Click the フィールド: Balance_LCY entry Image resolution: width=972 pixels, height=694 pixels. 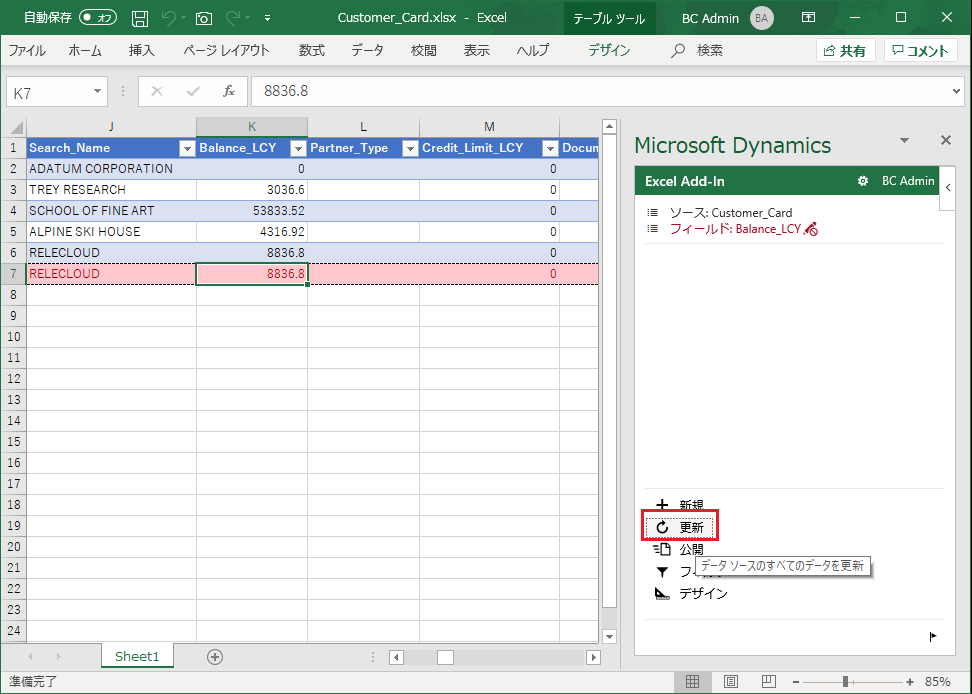pos(732,229)
